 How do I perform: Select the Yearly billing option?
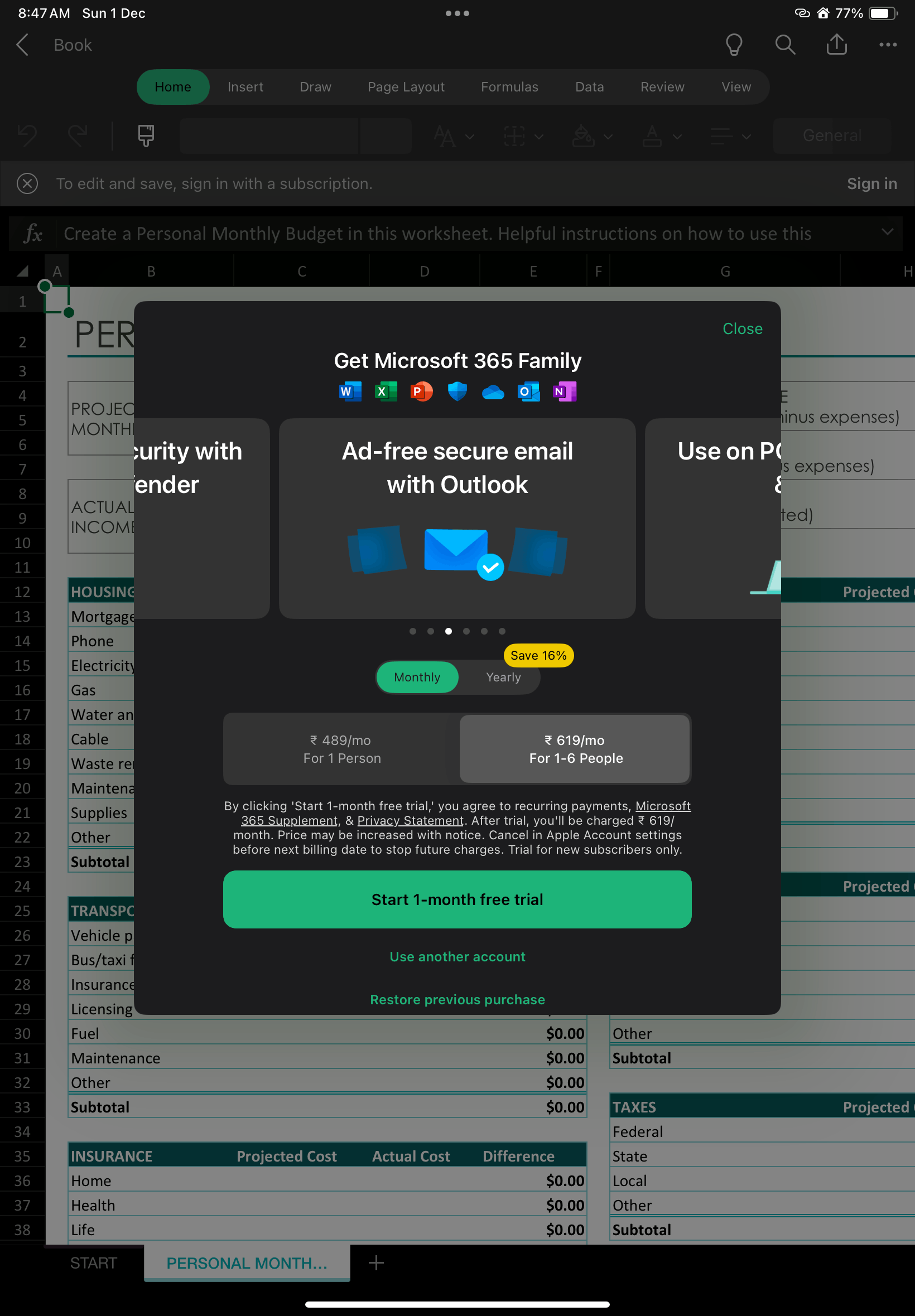coord(503,677)
